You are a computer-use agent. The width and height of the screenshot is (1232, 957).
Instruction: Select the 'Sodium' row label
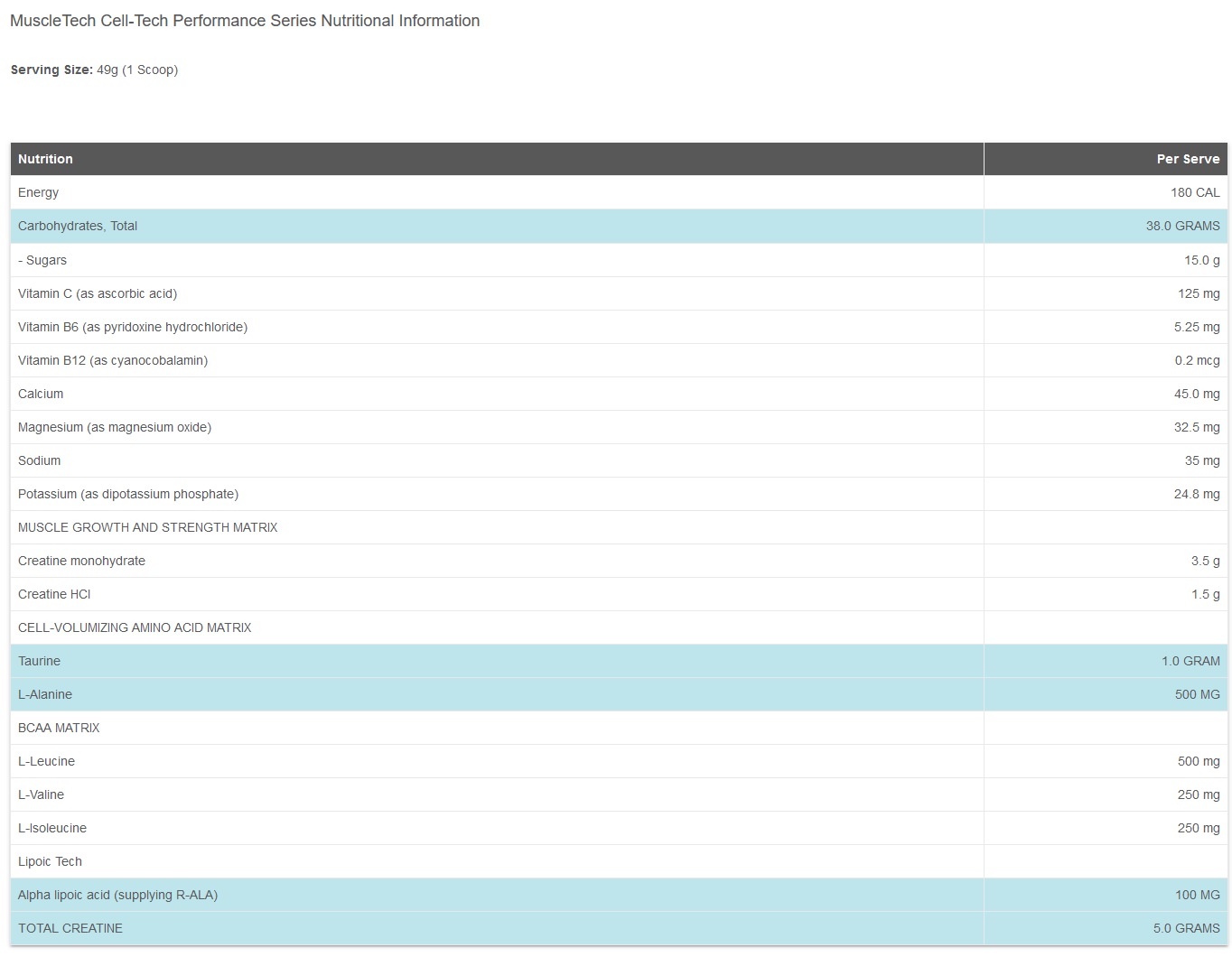40,460
